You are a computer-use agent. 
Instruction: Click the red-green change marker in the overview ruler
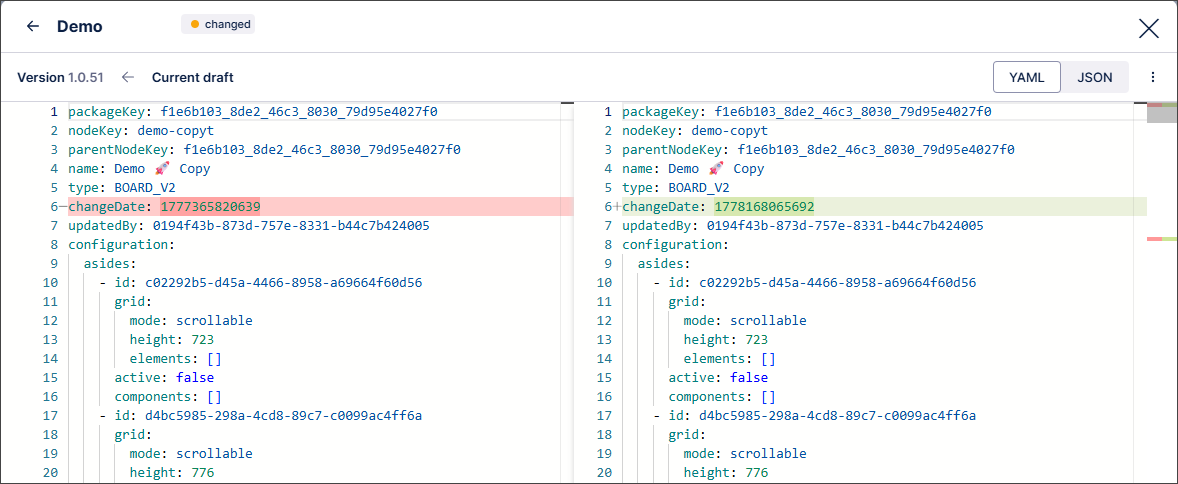tap(1162, 239)
